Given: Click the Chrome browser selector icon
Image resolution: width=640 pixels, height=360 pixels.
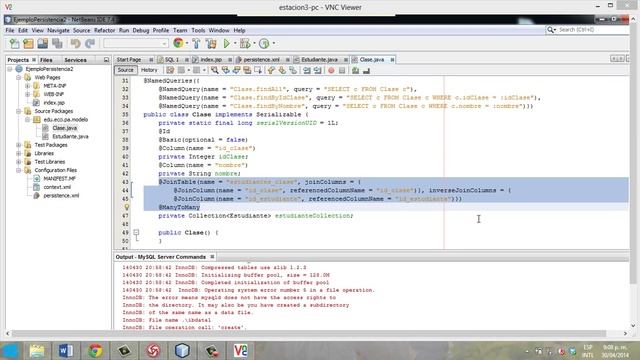Looking at the screenshot, I should 178,43.
